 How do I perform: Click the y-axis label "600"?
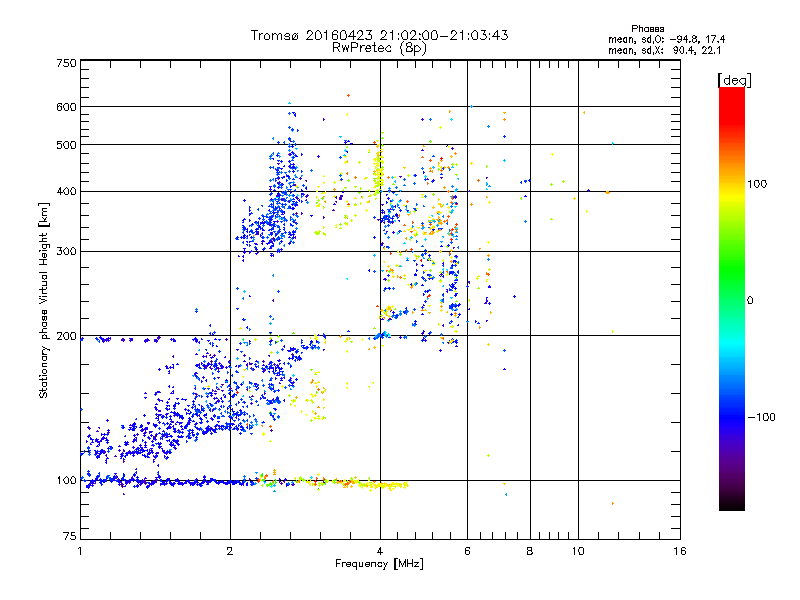point(66,107)
